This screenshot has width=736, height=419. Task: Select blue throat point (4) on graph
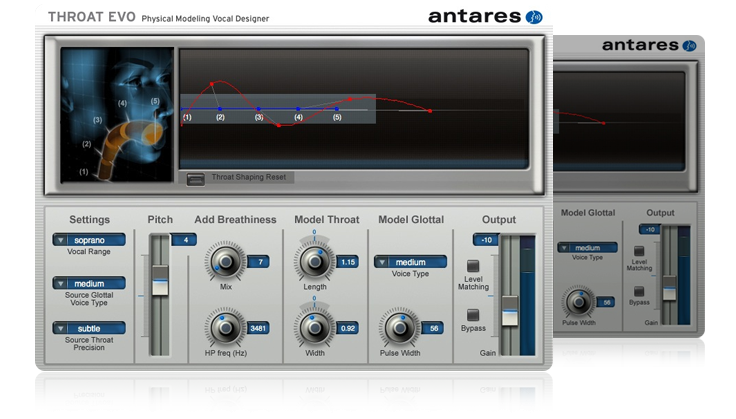(x=298, y=109)
